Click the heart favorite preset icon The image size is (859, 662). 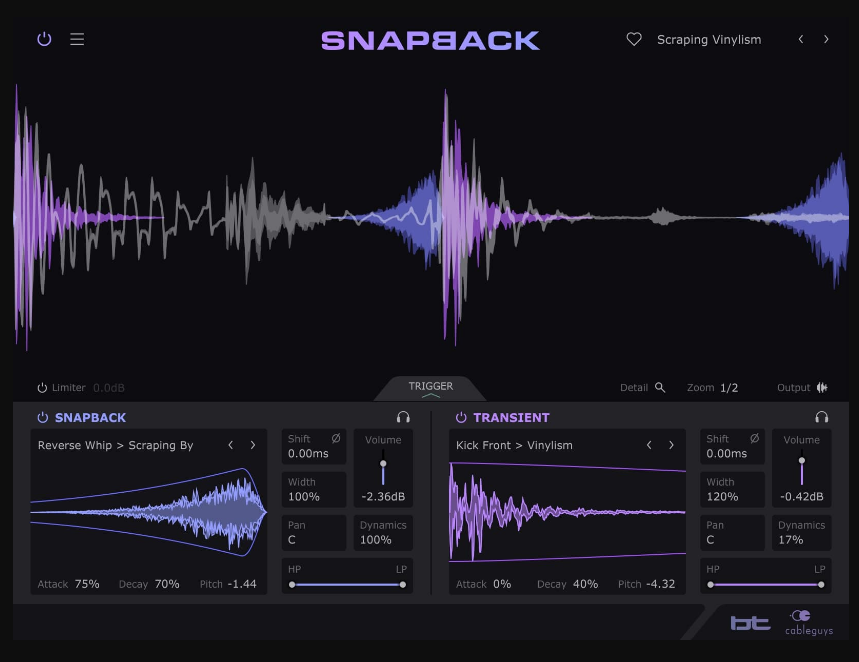(x=633, y=40)
